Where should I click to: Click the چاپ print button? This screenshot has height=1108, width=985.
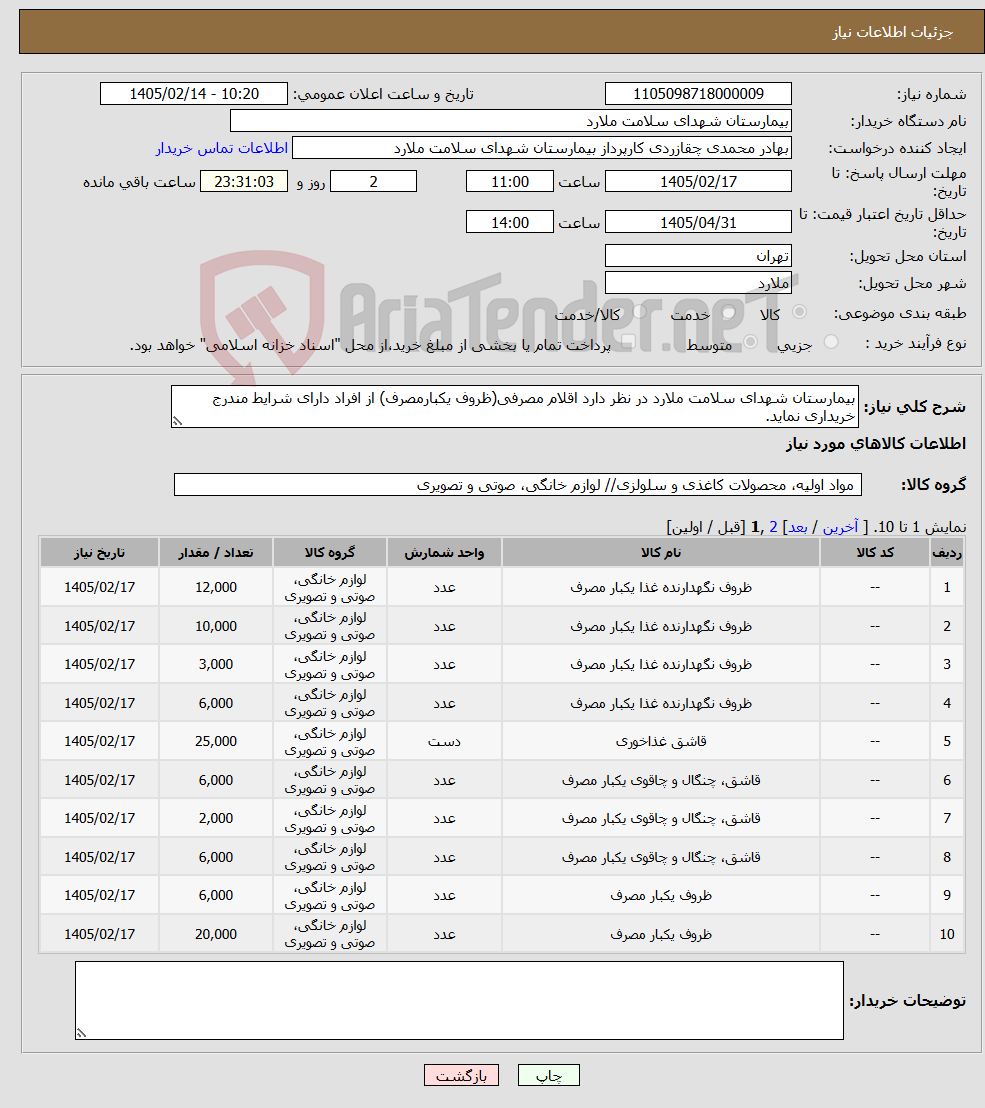click(x=549, y=1075)
